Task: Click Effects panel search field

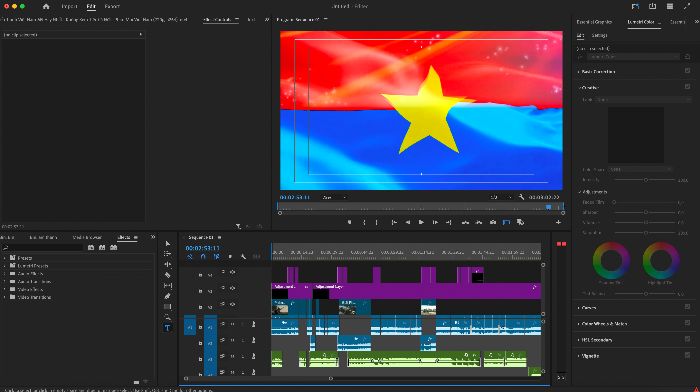Action: [x=43, y=247]
